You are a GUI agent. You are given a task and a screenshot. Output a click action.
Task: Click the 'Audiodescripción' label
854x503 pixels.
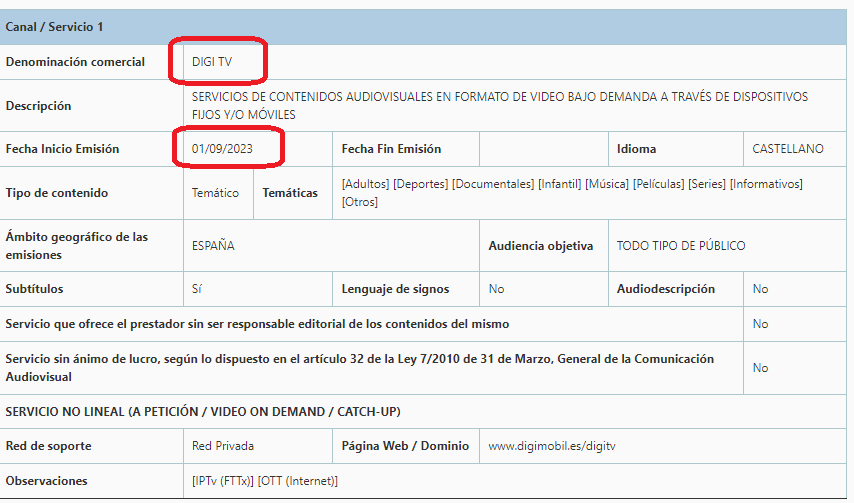pos(666,289)
